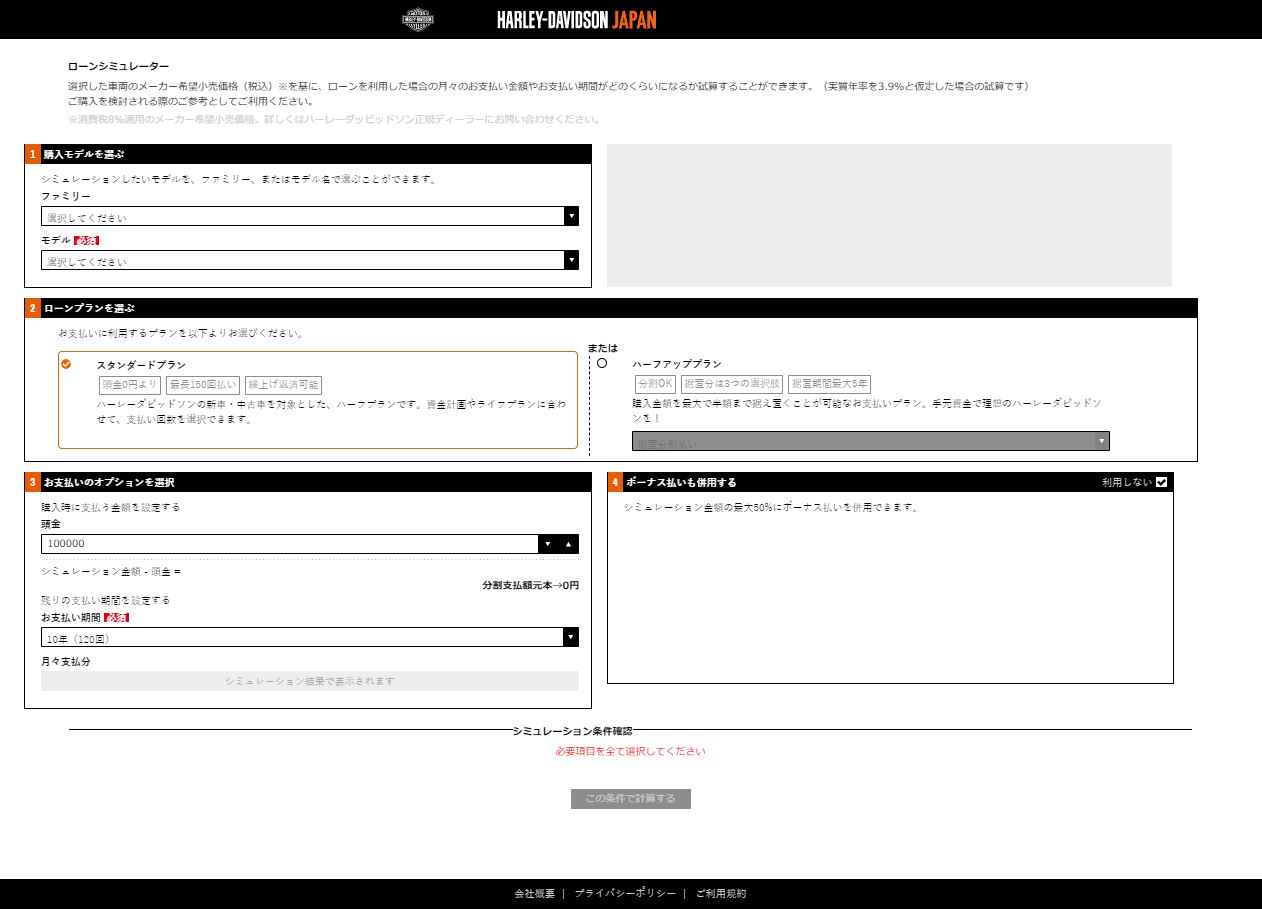Click the 据置期間最大5年 tag
This screenshot has height=909, width=1262.
click(x=829, y=384)
